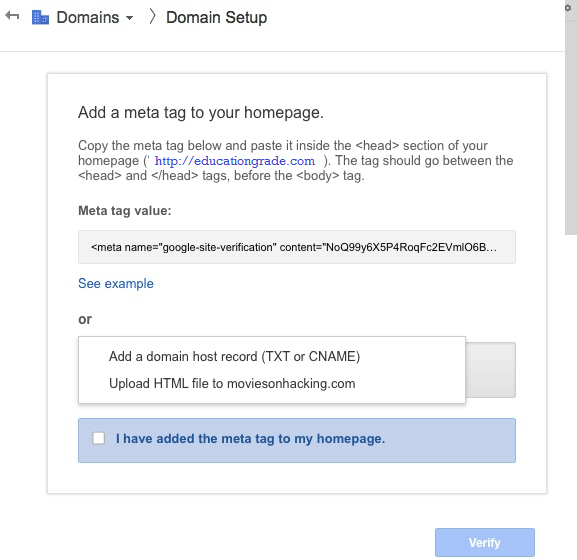577x560 pixels.
Task: Click the 'Add a meta tag' heading
Action: (x=201, y=112)
